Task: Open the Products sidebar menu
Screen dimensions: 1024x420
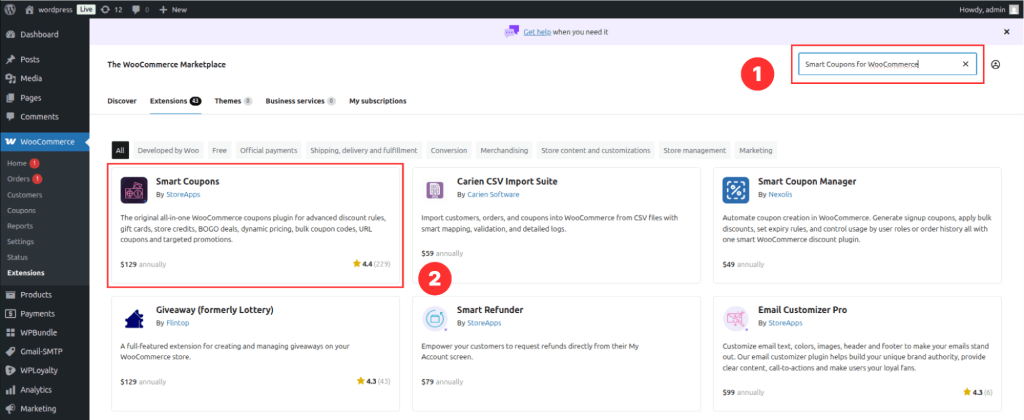Action: coord(36,295)
